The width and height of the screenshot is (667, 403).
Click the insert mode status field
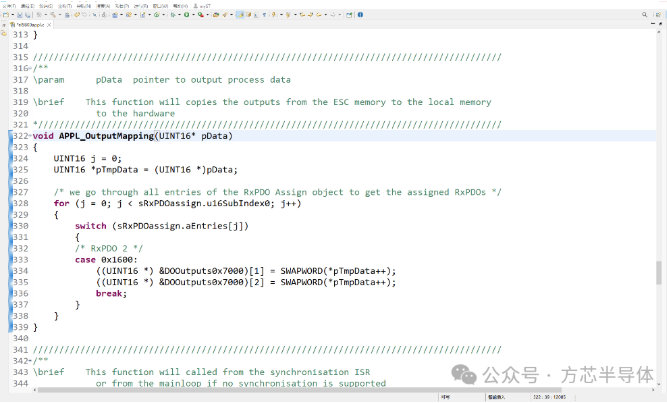pos(497,397)
